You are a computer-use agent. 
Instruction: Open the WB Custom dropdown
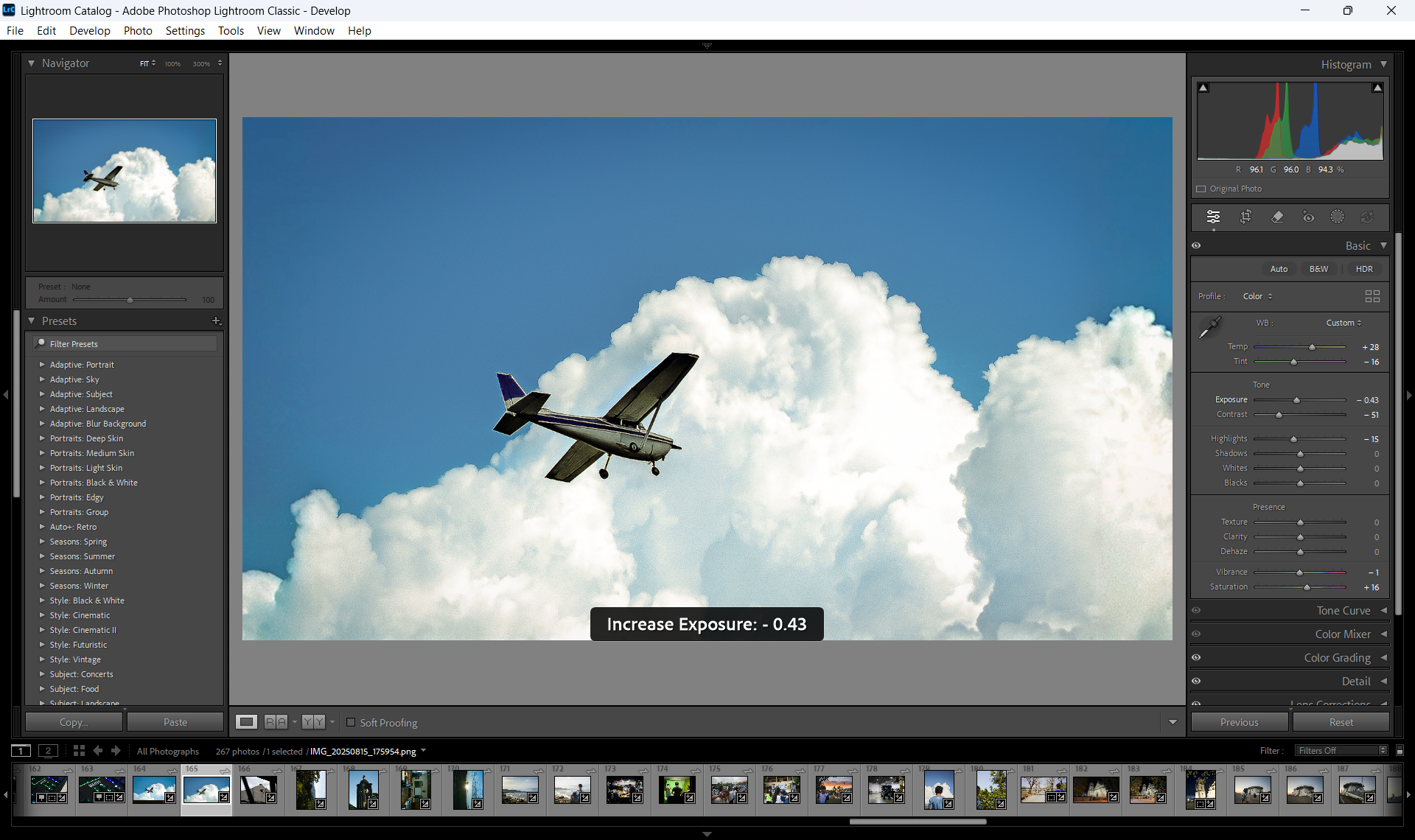(x=1344, y=323)
